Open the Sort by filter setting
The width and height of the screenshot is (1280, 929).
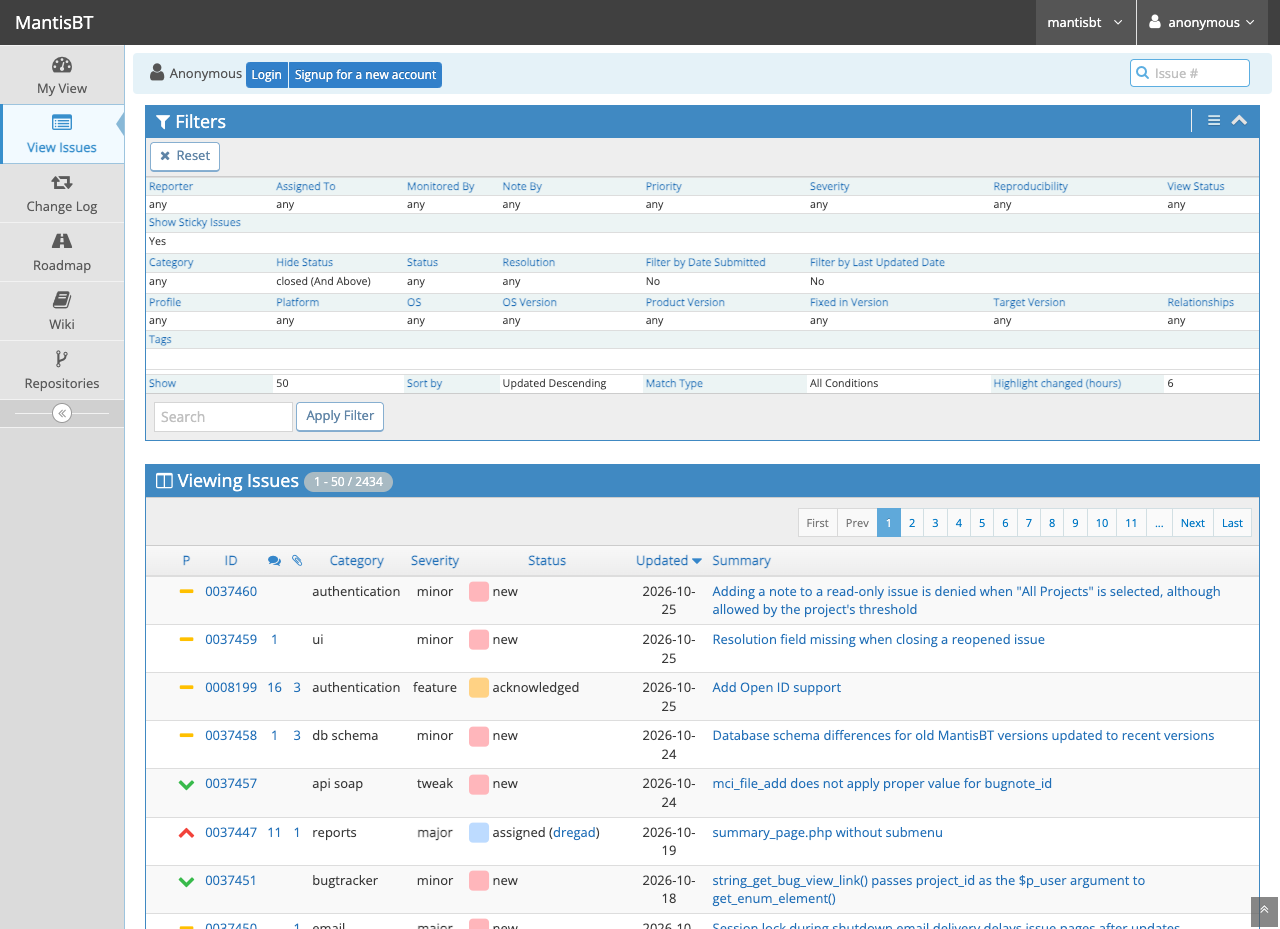tap(424, 383)
